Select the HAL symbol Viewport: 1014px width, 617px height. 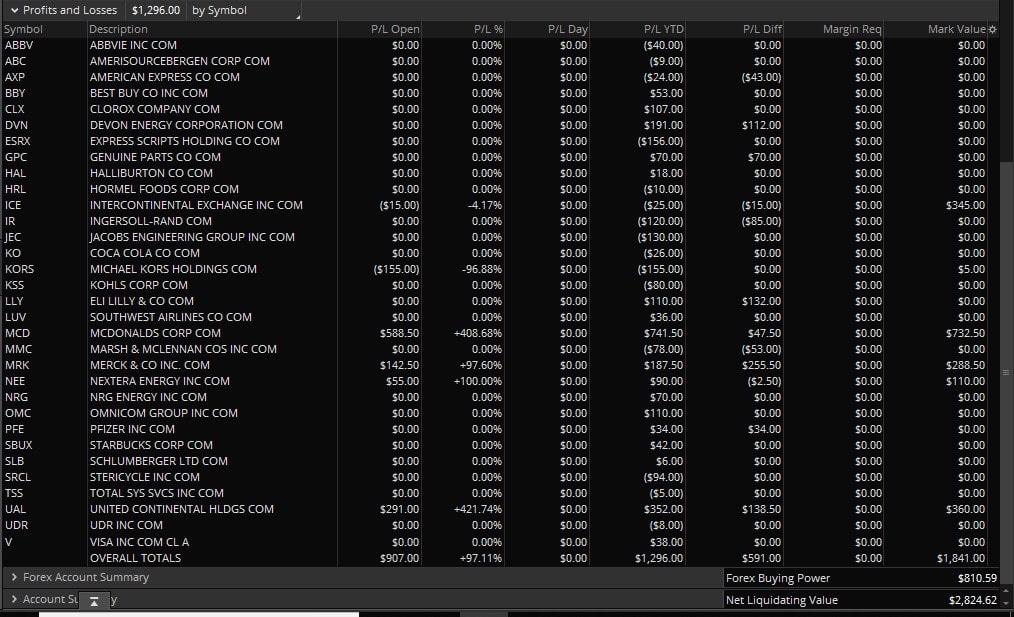click(15, 173)
